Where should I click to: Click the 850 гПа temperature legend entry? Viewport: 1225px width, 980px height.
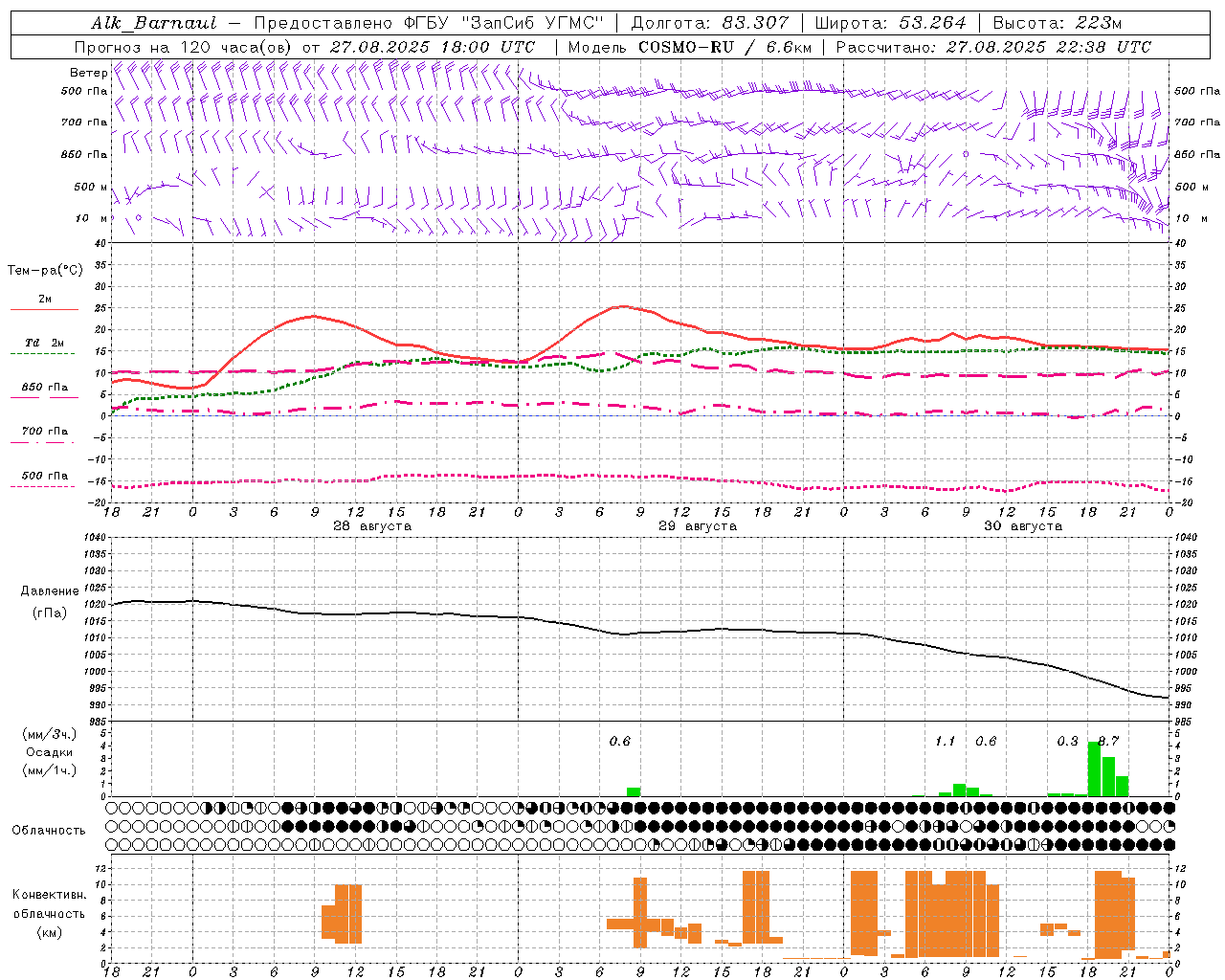tap(44, 388)
